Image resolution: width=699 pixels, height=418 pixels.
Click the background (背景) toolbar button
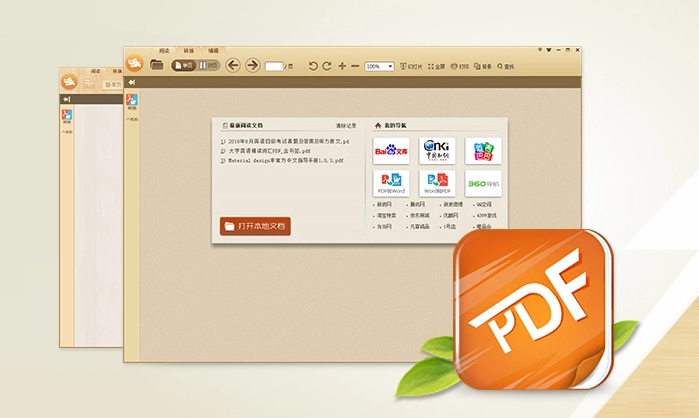click(x=483, y=66)
